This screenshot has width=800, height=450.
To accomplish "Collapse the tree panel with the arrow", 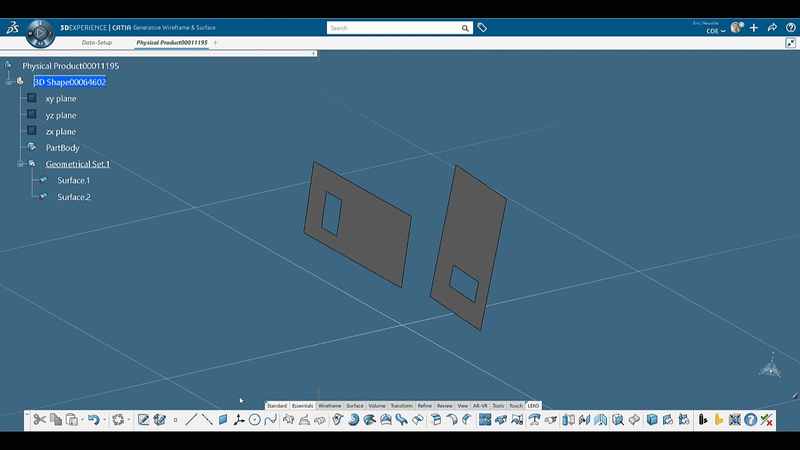I will coord(314,53).
